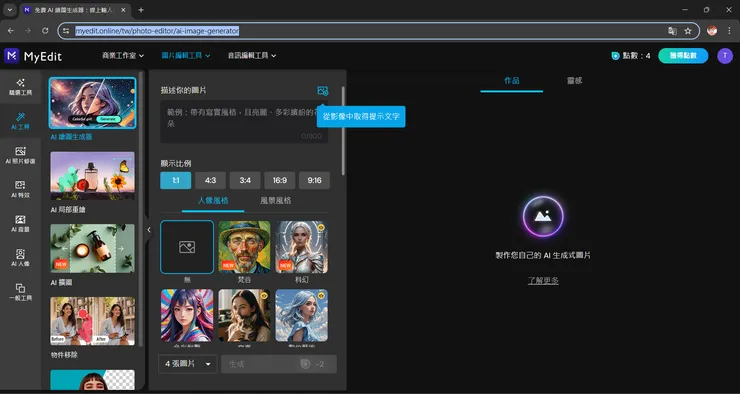Click the glowing image placeholder circle icon
The image size is (740, 394).
click(543, 217)
